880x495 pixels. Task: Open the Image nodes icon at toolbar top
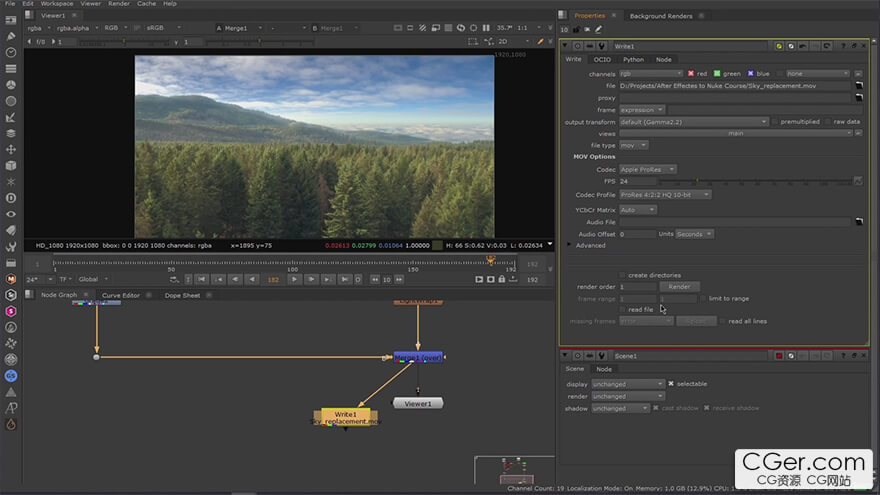coord(11,20)
